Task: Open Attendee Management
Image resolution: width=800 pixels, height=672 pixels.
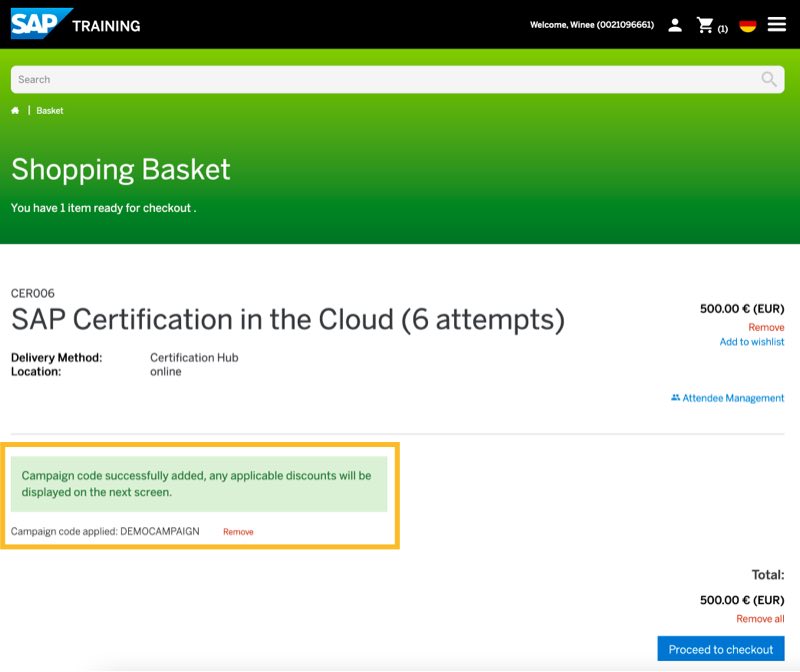Action: (733, 398)
